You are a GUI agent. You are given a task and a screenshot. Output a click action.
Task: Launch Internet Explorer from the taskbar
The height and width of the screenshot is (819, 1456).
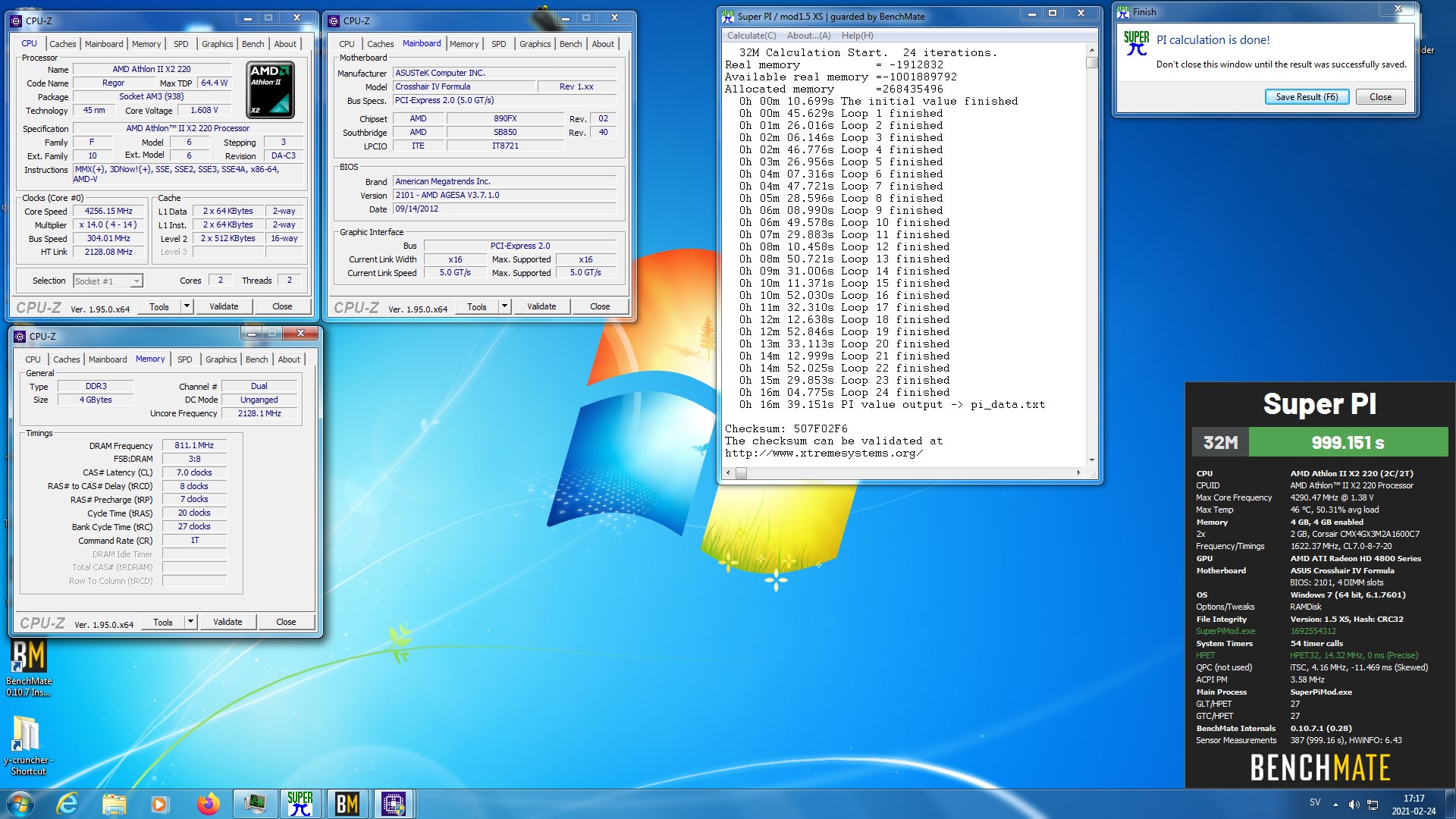pyautogui.click(x=68, y=804)
